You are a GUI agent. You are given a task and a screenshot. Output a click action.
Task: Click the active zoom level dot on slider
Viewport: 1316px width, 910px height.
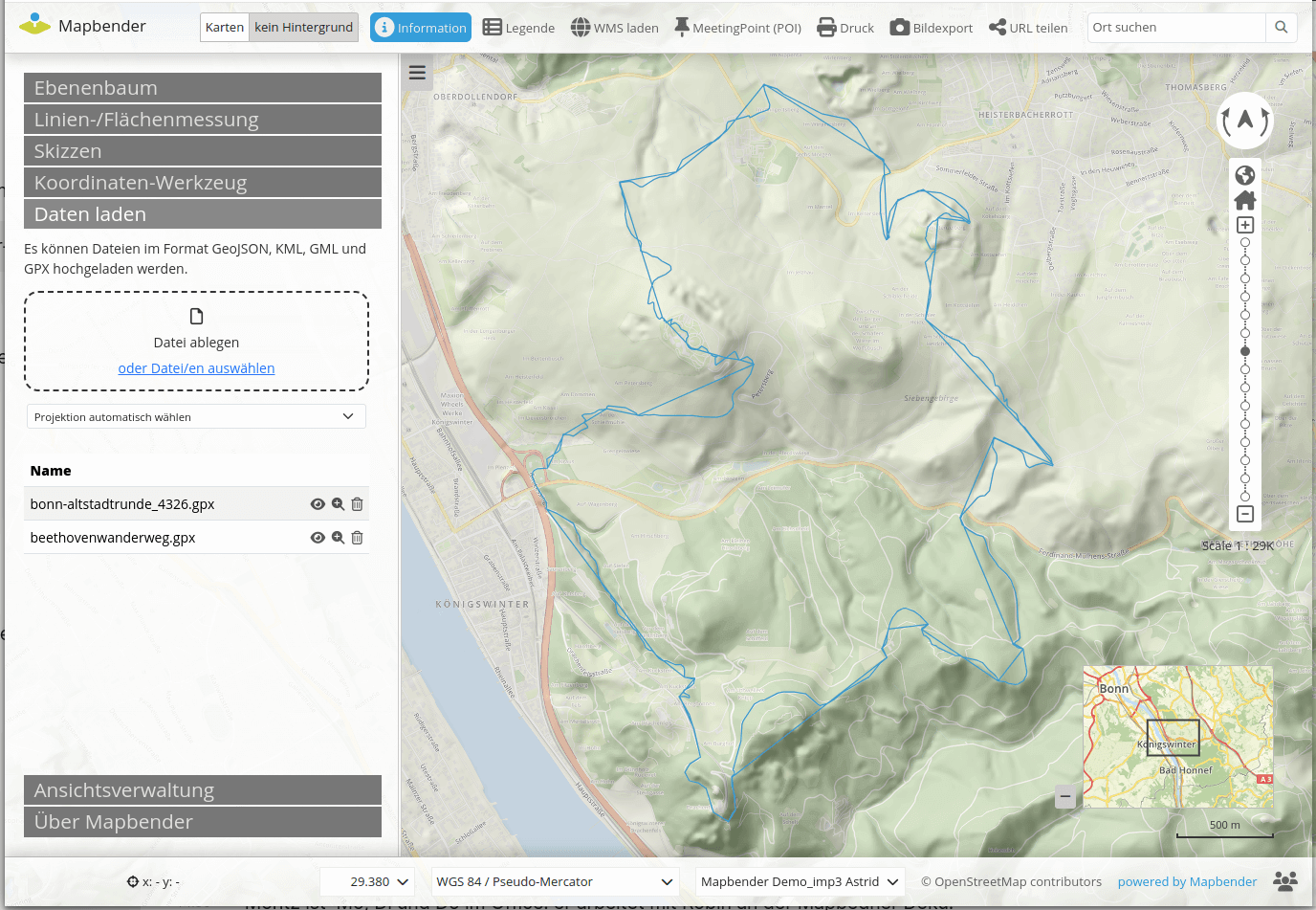(1244, 351)
